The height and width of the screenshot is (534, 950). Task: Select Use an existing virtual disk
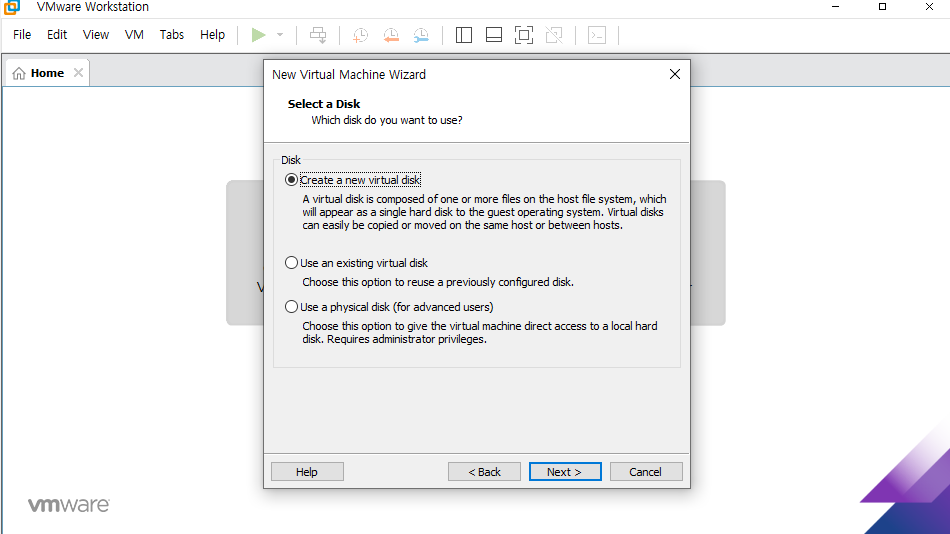coord(356,263)
